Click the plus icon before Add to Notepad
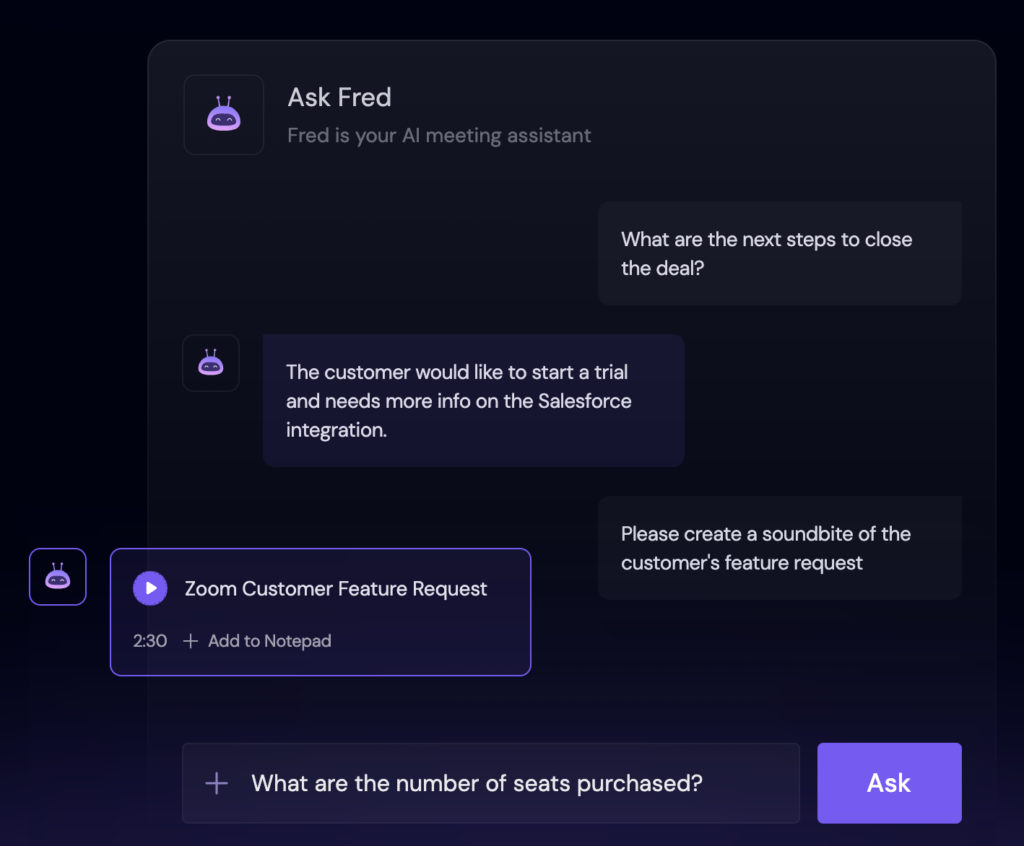The width and height of the screenshot is (1024, 846). click(x=191, y=641)
